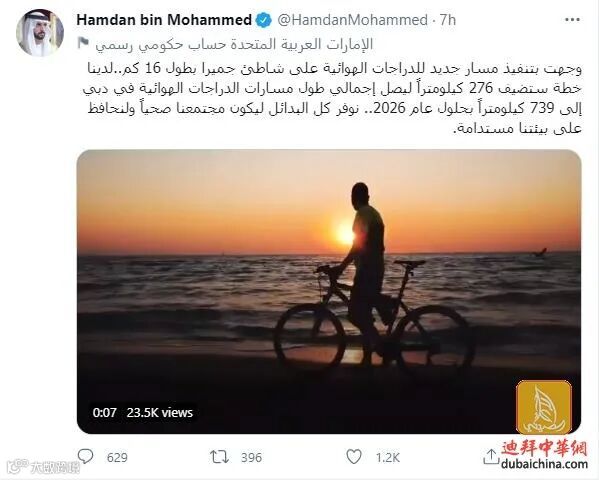This screenshot has height=480, width=599.
Task: Open the three-dot more options menu
Action: click(x=572, y=20)
